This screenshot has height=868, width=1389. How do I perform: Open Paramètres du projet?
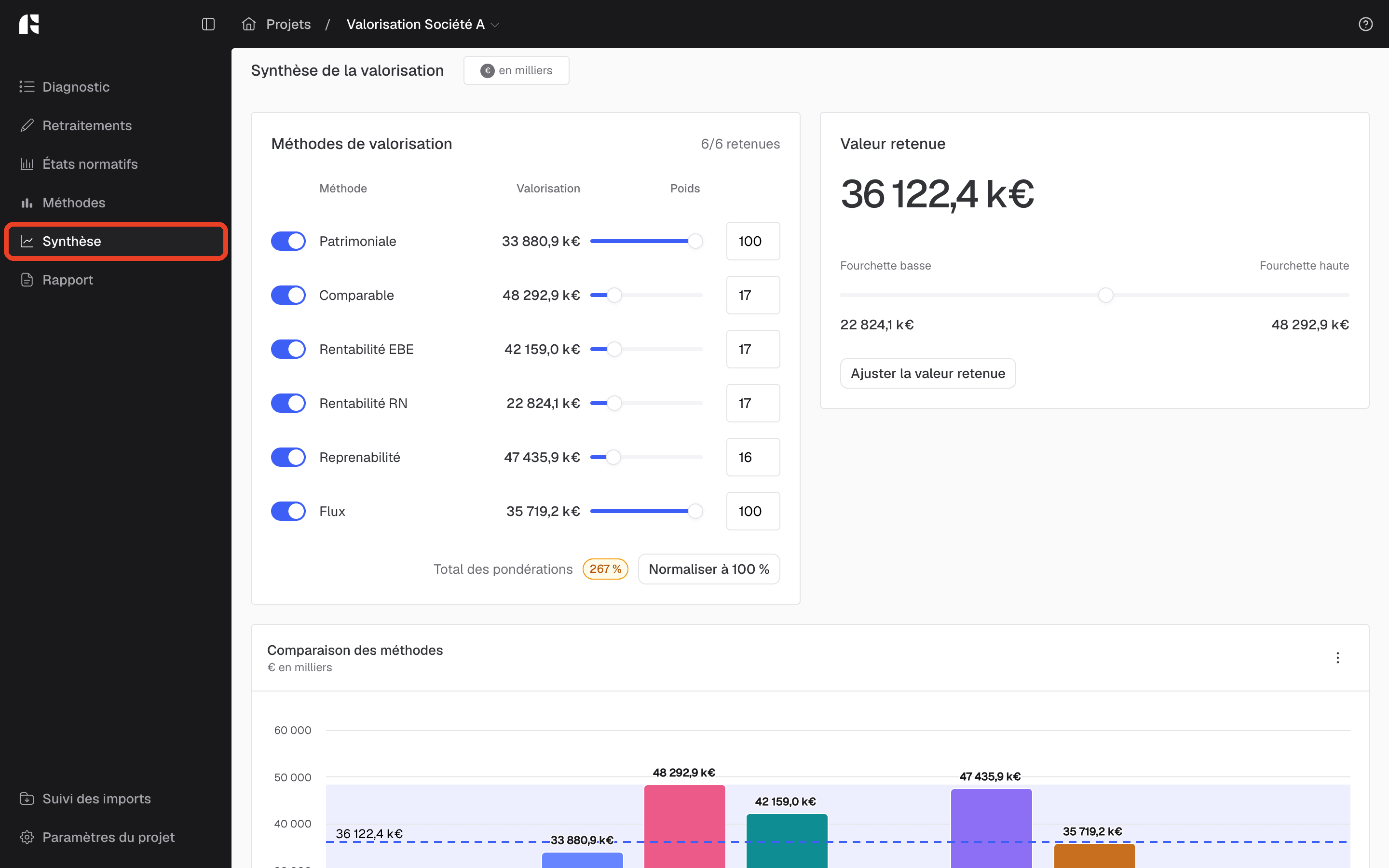[116, 837]
